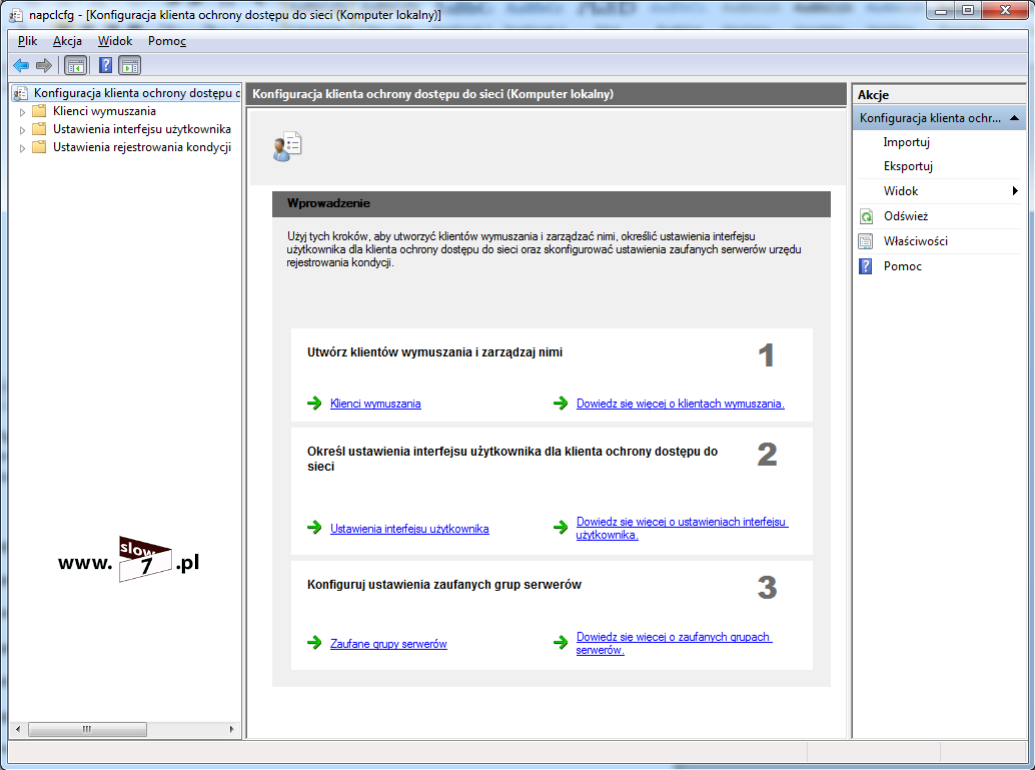Open Dowiedz się więcej o zaufanych grupach link
The width and height of the screenshot is (1035, 770).
click(674, 643)
